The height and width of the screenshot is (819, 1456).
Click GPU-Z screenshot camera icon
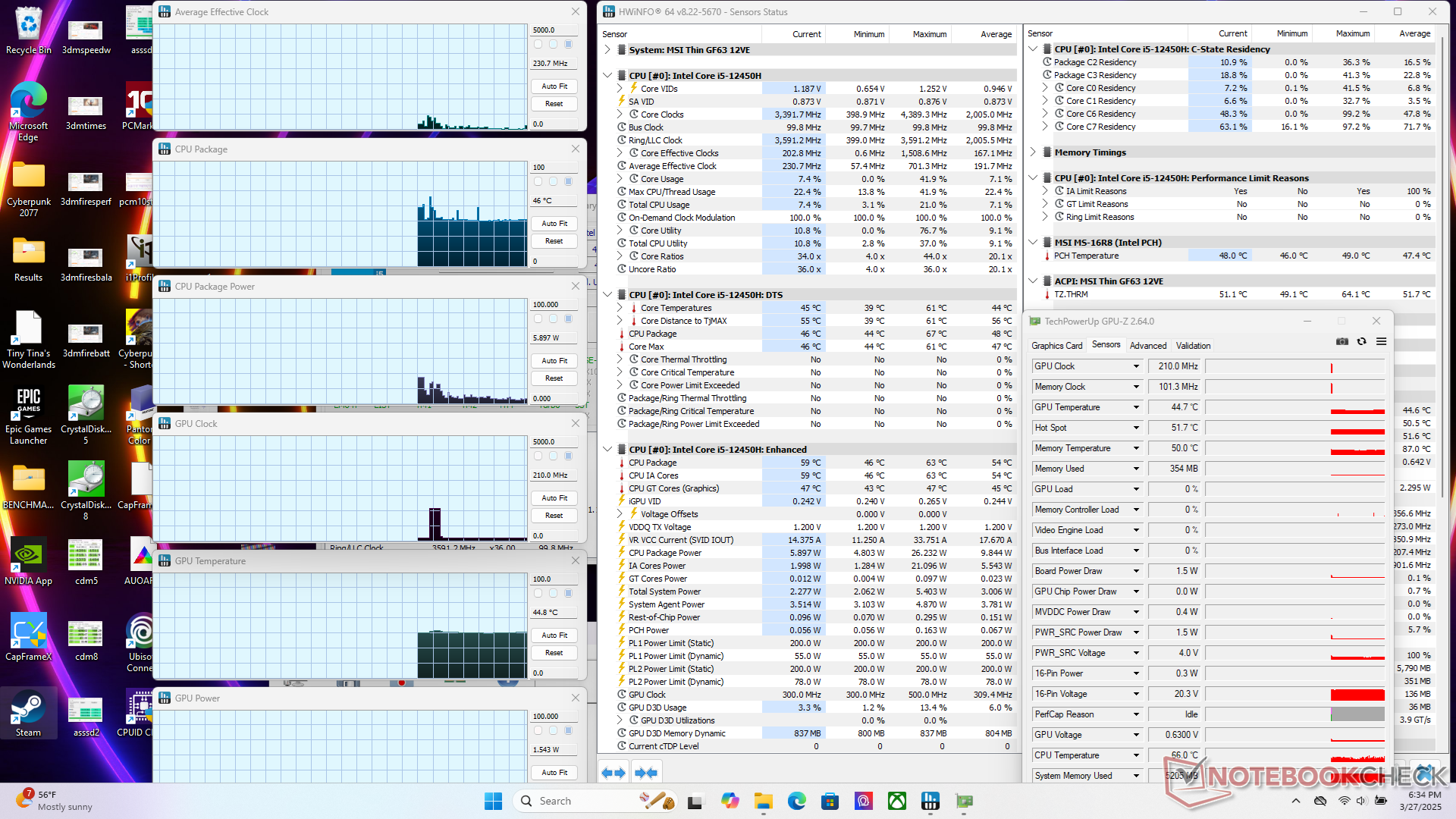[x=1342, y=341]
